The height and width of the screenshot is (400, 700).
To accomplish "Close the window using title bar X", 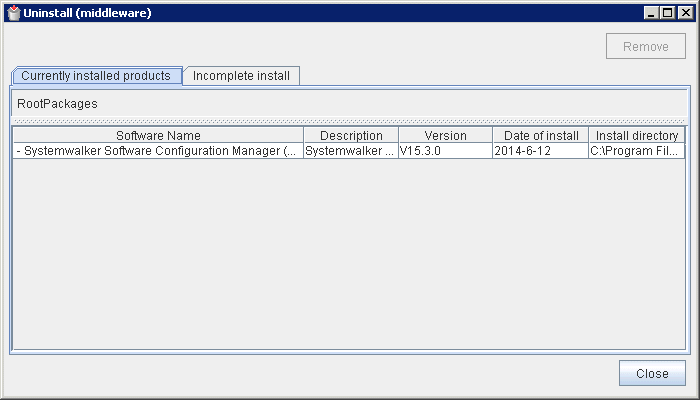I will [684, 13].
